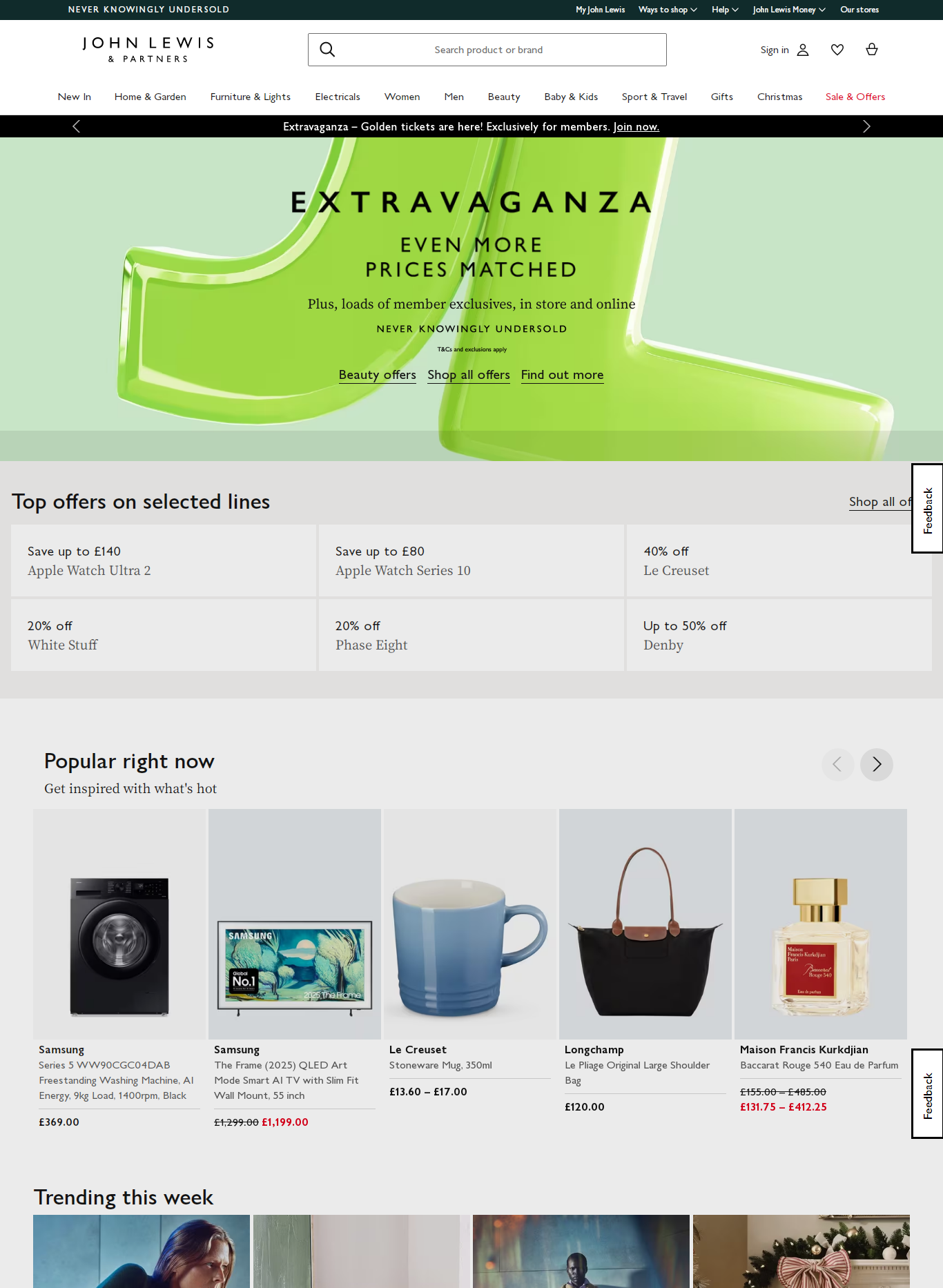943x1288 pixels.
Task: Open the Sign in account icon
Action: point(803,50)
